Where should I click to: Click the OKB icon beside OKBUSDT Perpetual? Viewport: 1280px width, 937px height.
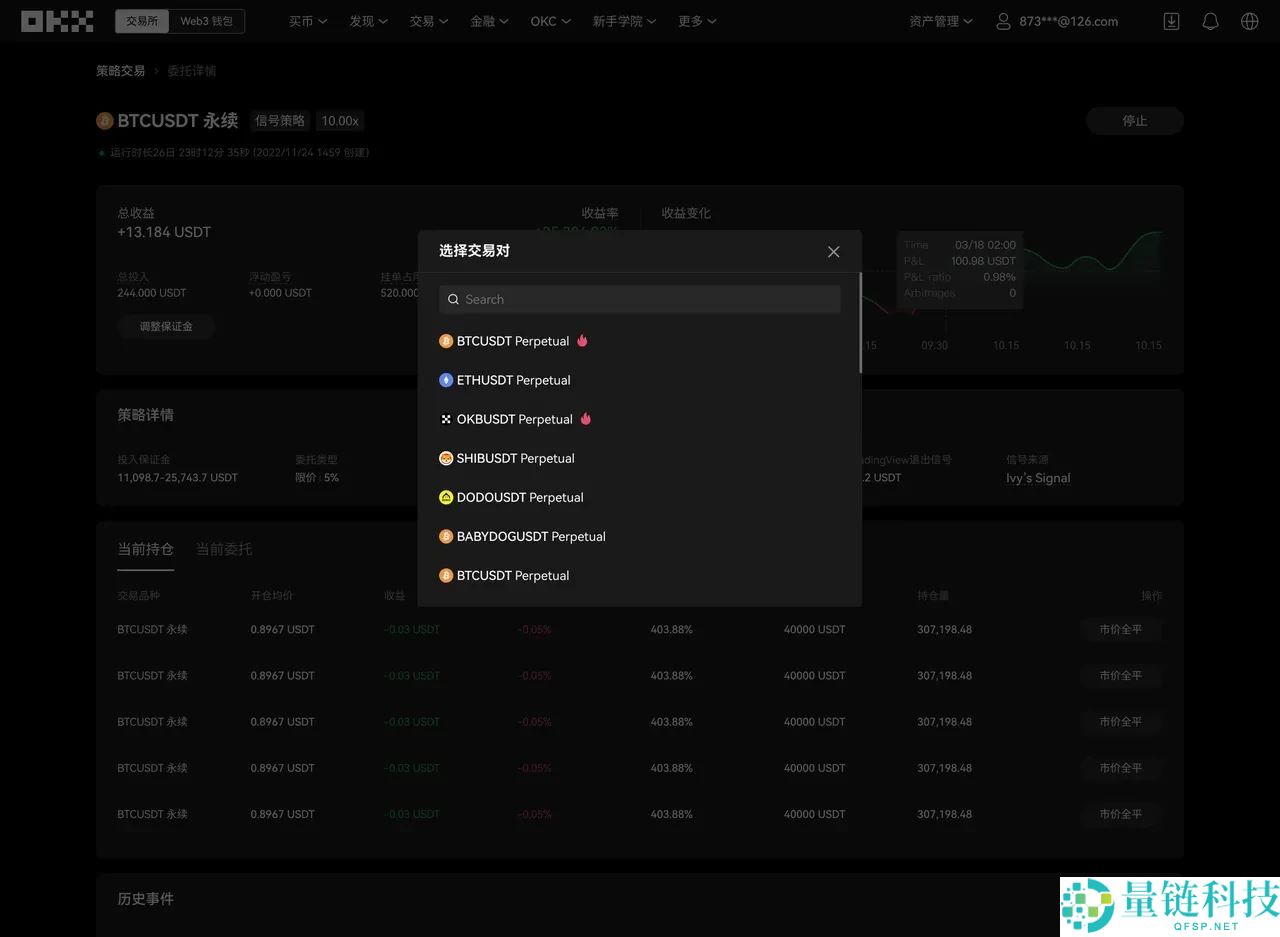pos(445,419)
